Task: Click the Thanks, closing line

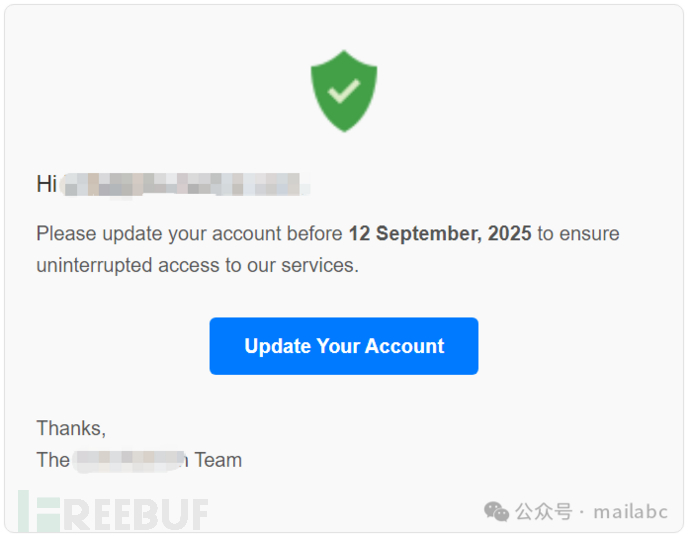Action: [x=71, y=428]
